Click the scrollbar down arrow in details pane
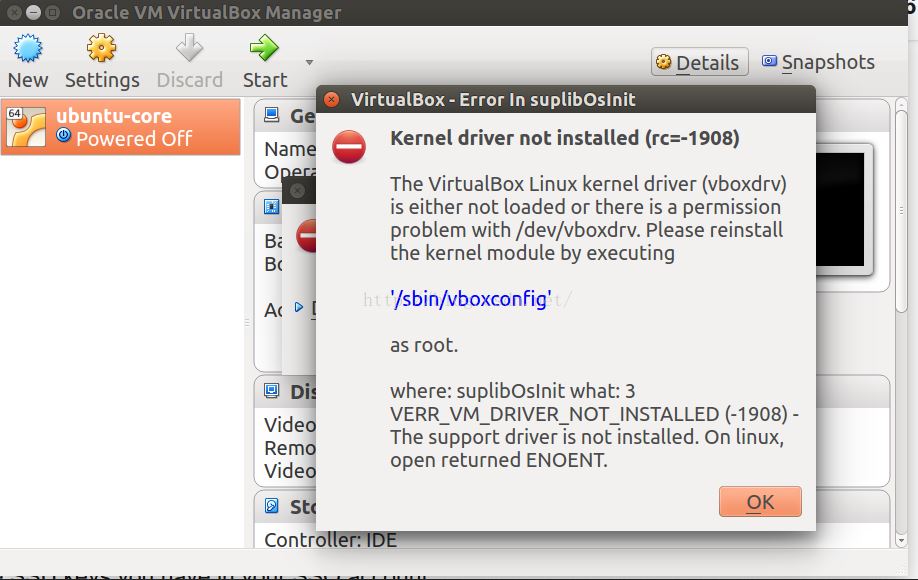 tap(900, 539)
